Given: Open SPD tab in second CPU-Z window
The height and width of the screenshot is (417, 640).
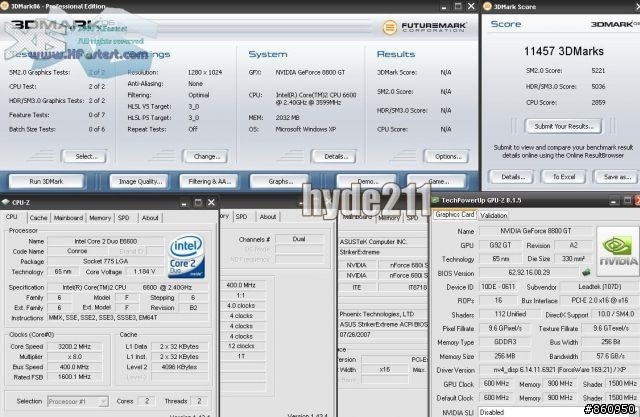Looking at the screenshot, I should coord(242,217).
